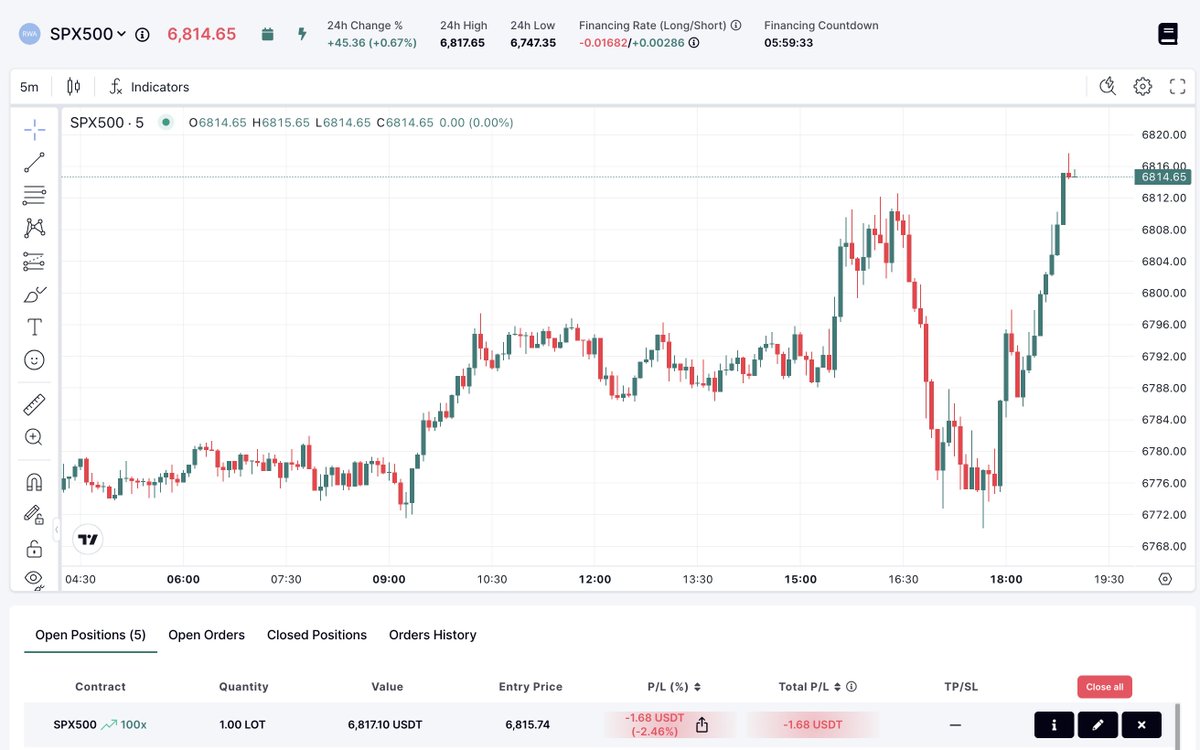The image size is (1200, 750).
Task: Toggle stay in drawing mode
Action: (x=34, y=515)
